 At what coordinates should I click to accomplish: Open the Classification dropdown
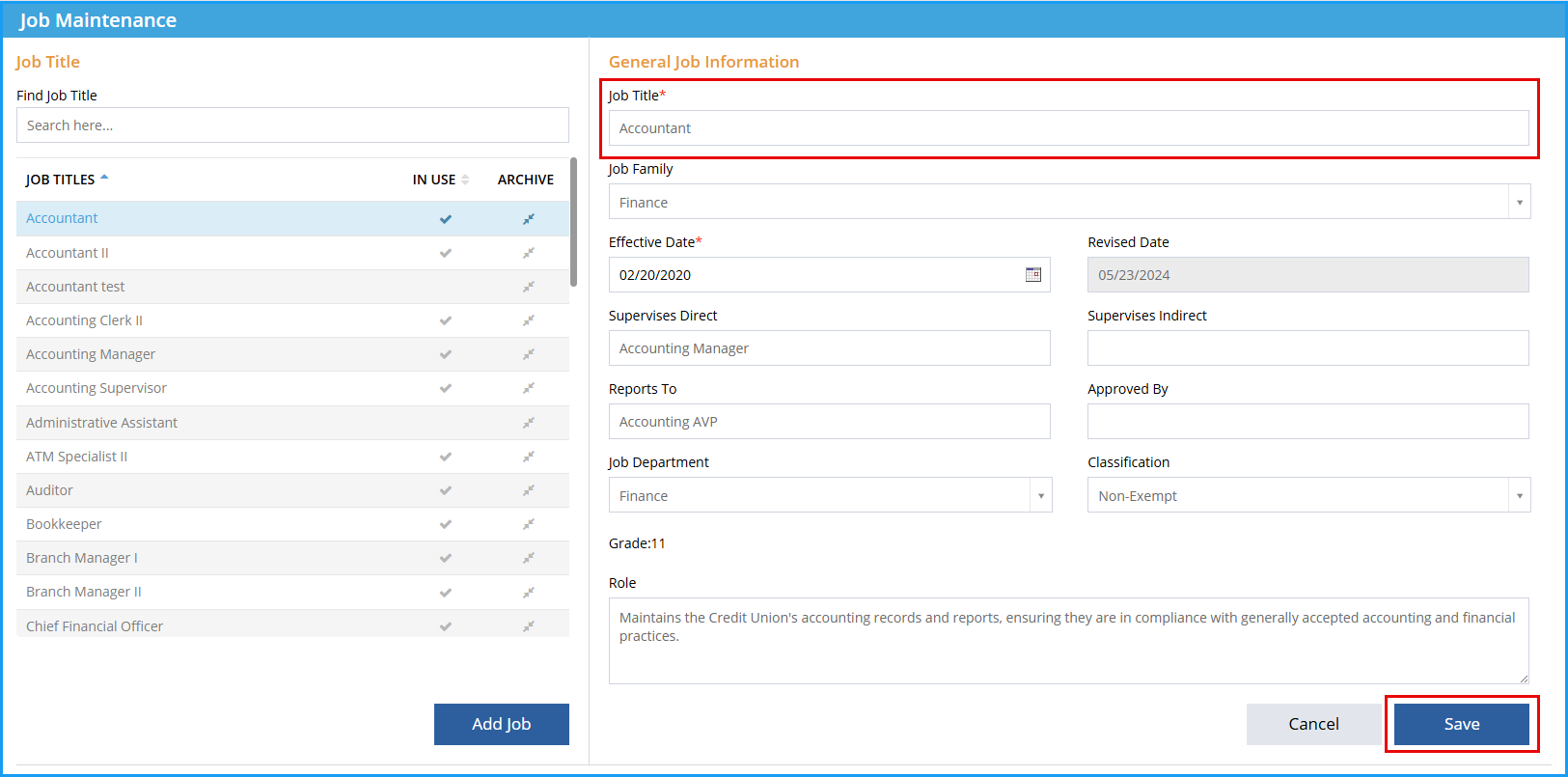coord(1519,495)
